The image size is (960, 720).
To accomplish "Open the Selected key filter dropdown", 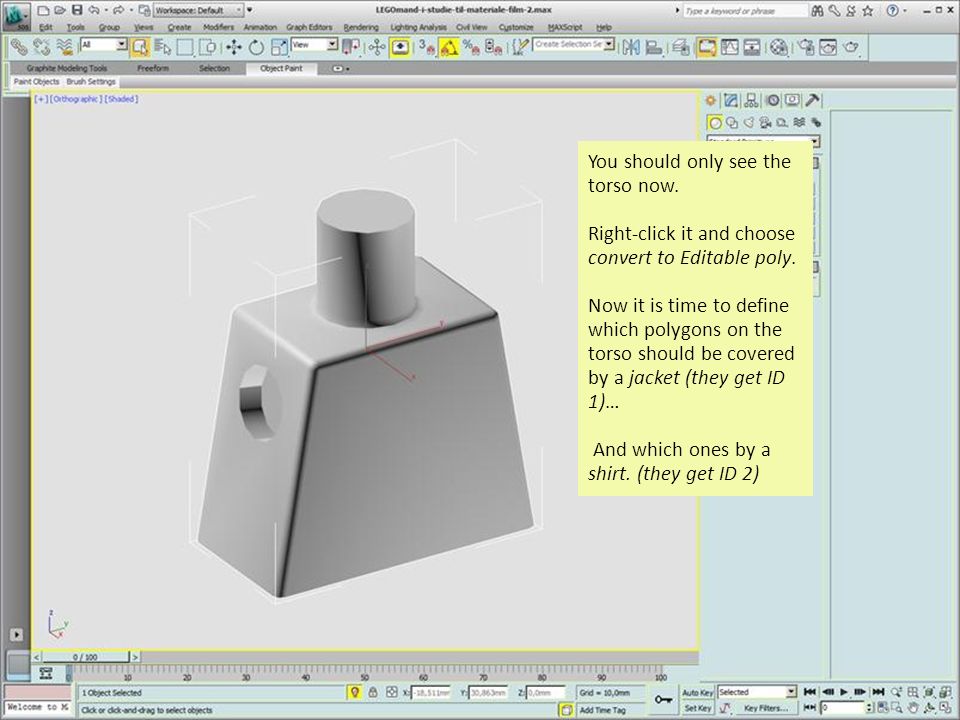I will [x=757, y=692].
